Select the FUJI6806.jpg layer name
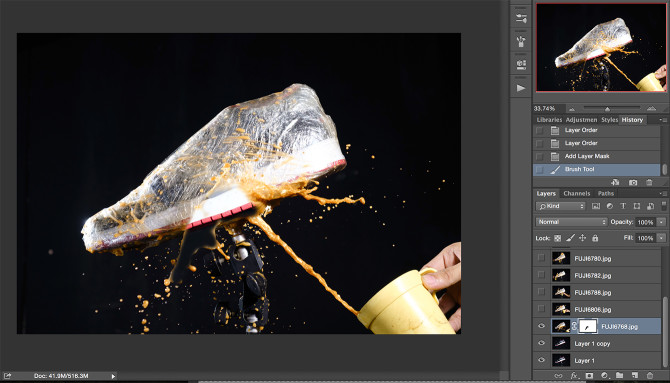670x383 pixels. 593,309
